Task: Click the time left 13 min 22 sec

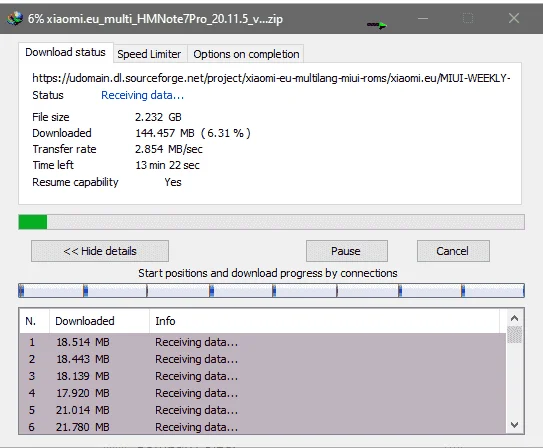Action: (x=167, y=165)
